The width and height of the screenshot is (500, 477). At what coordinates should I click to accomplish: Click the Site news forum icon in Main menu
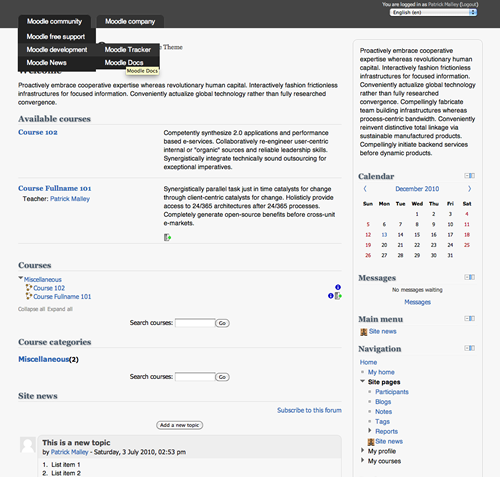tap(364, 332)
